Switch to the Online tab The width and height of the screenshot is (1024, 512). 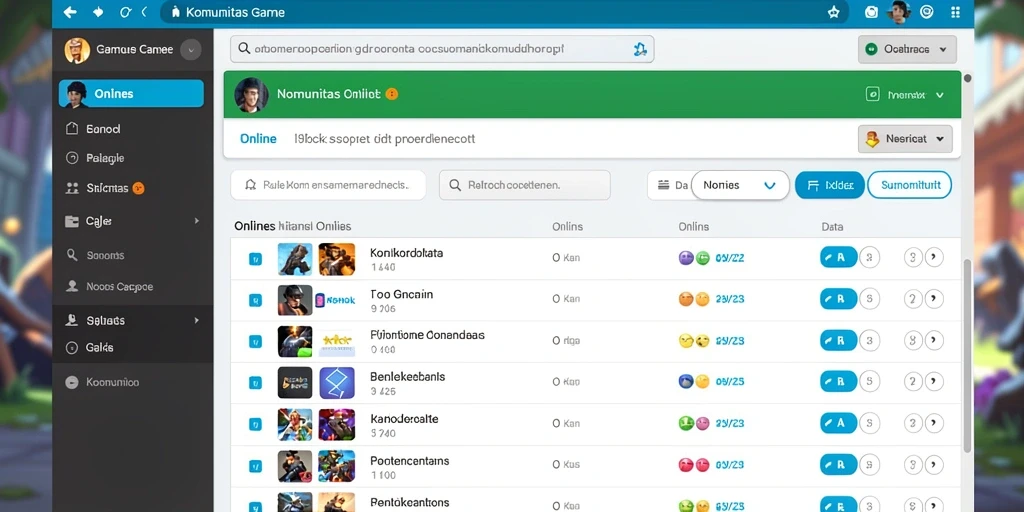[x=258, y=139]
